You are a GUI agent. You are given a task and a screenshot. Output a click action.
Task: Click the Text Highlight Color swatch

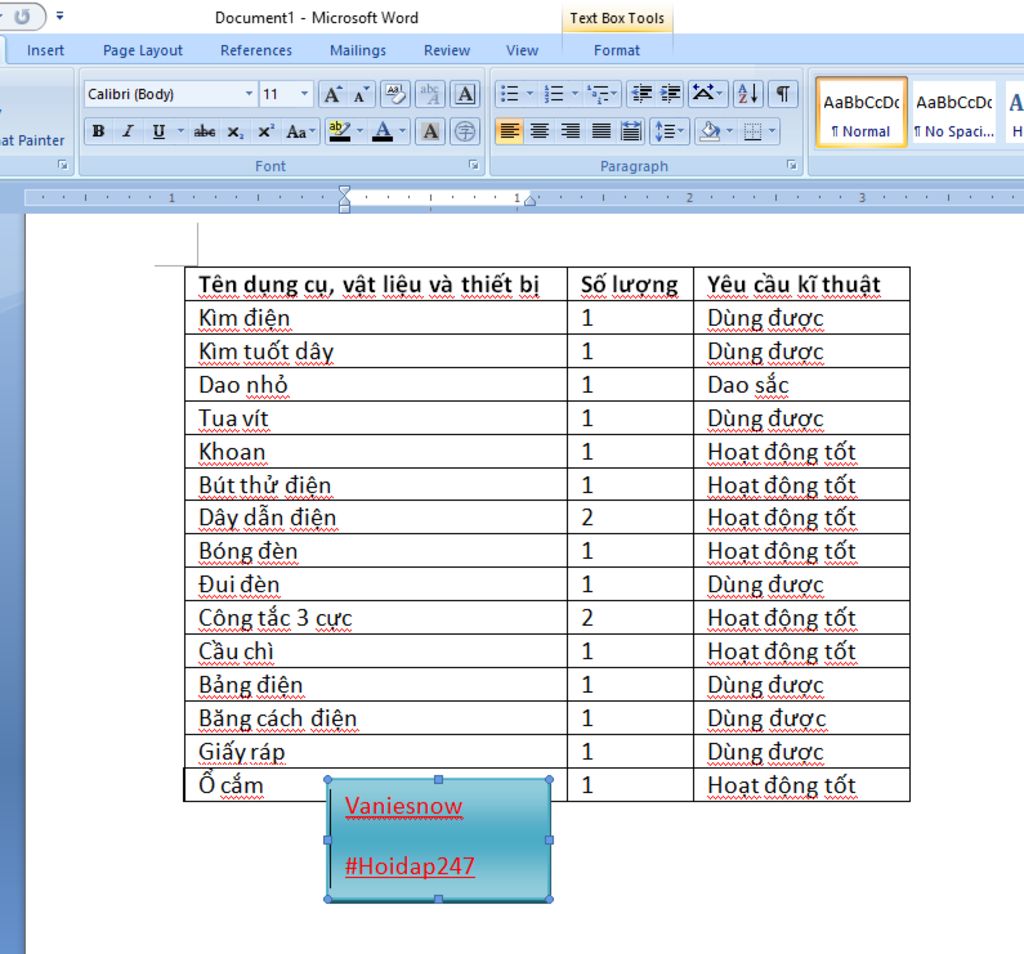[339, 131]
